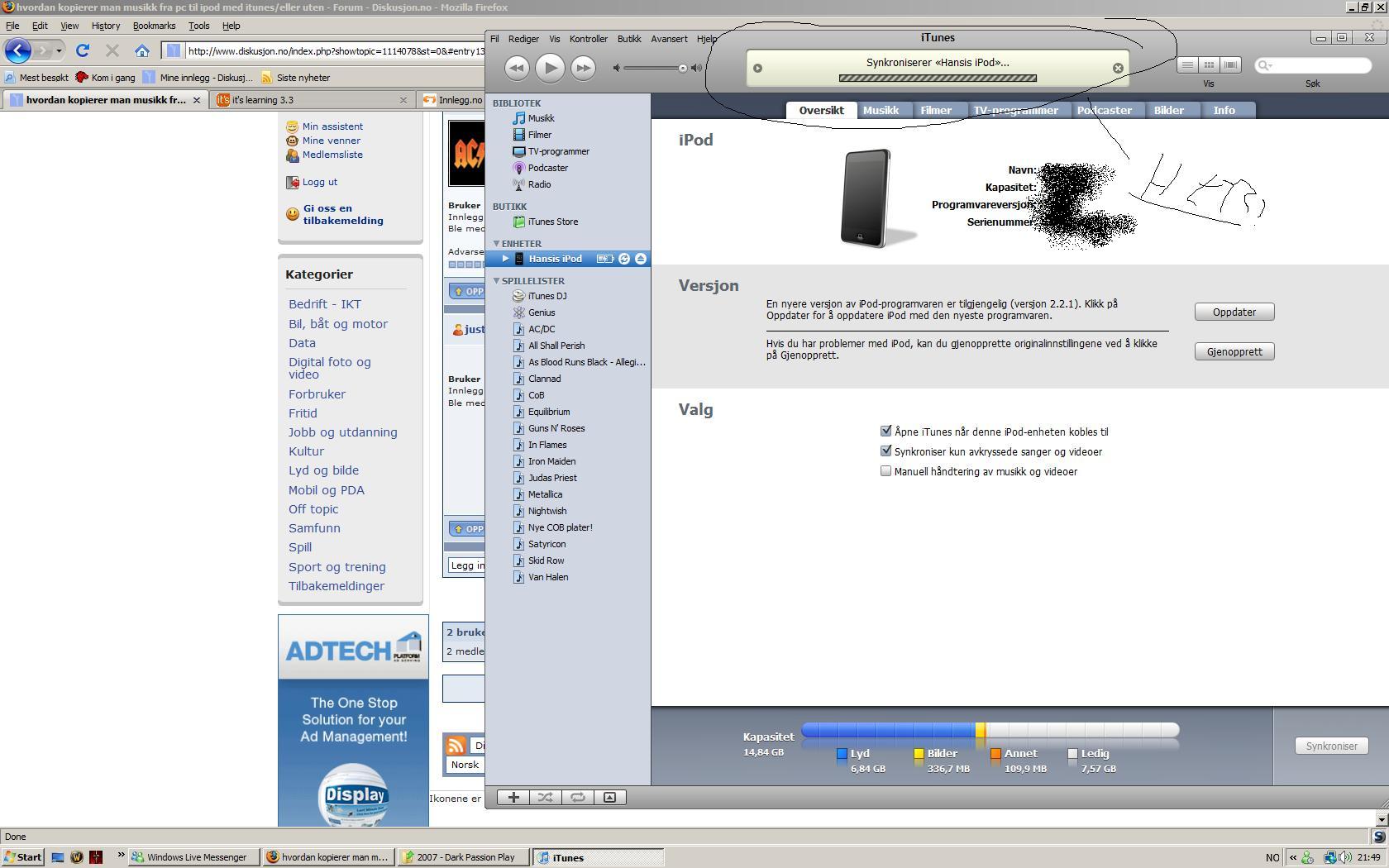Enable Manuell håndtering av musikk og videoer

pyautogui.click(x=885, y=470)
